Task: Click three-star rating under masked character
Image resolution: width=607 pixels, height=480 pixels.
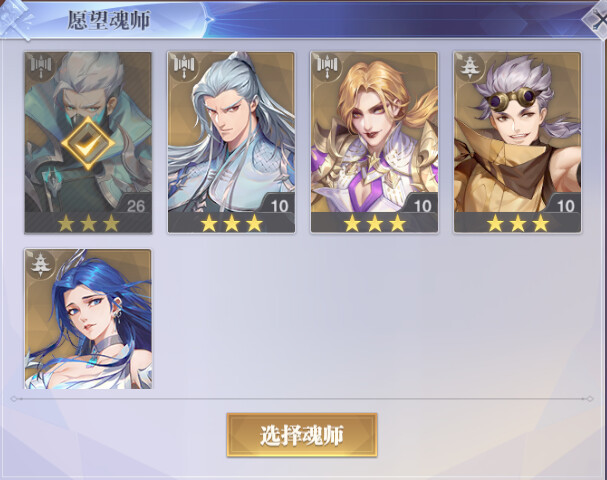Action: click(x=88, y=223)
